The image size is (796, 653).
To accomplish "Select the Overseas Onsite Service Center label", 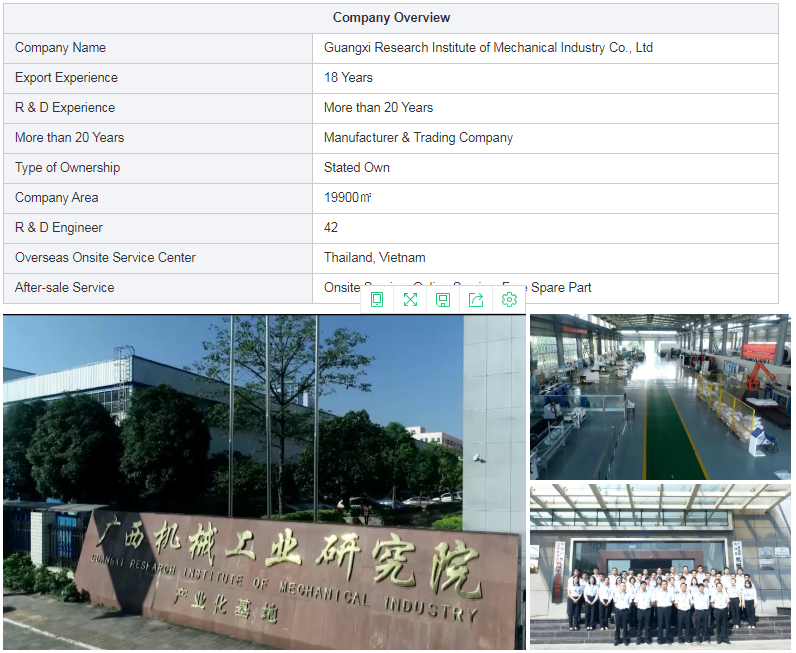I will pos(105,257).
